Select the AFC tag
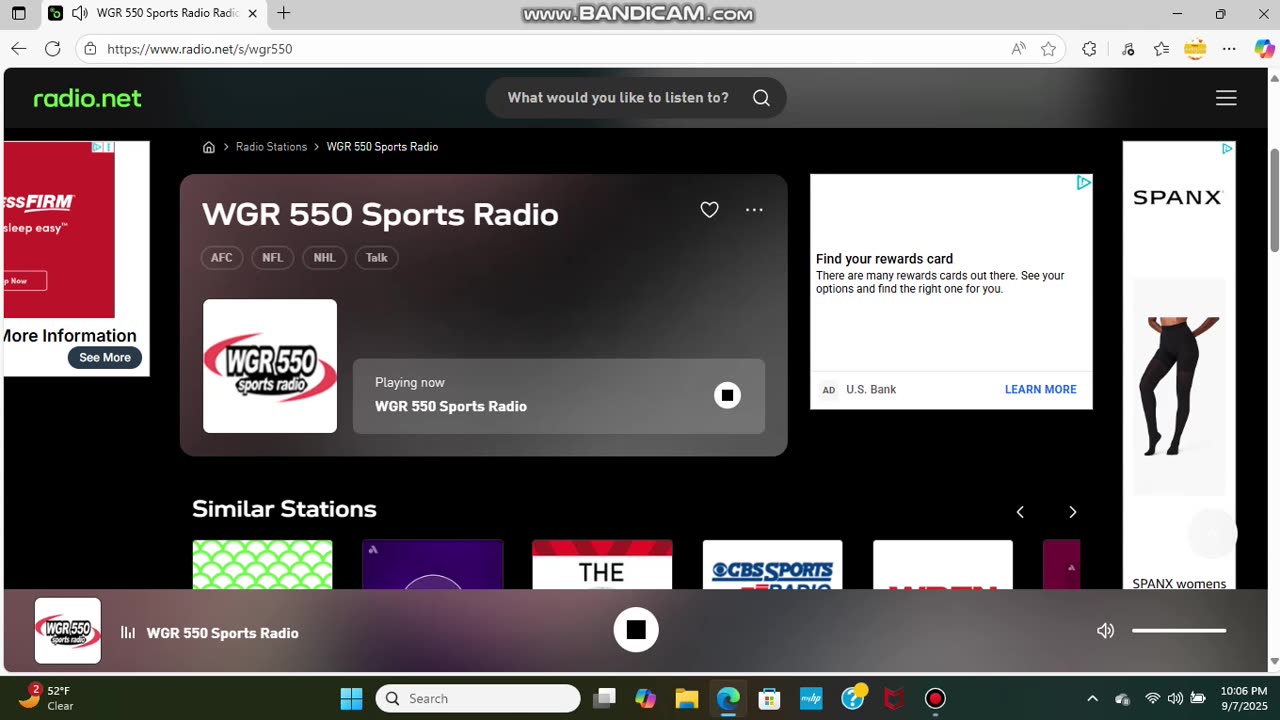This screenshot has width=1280, height=720. coord(222,258)
